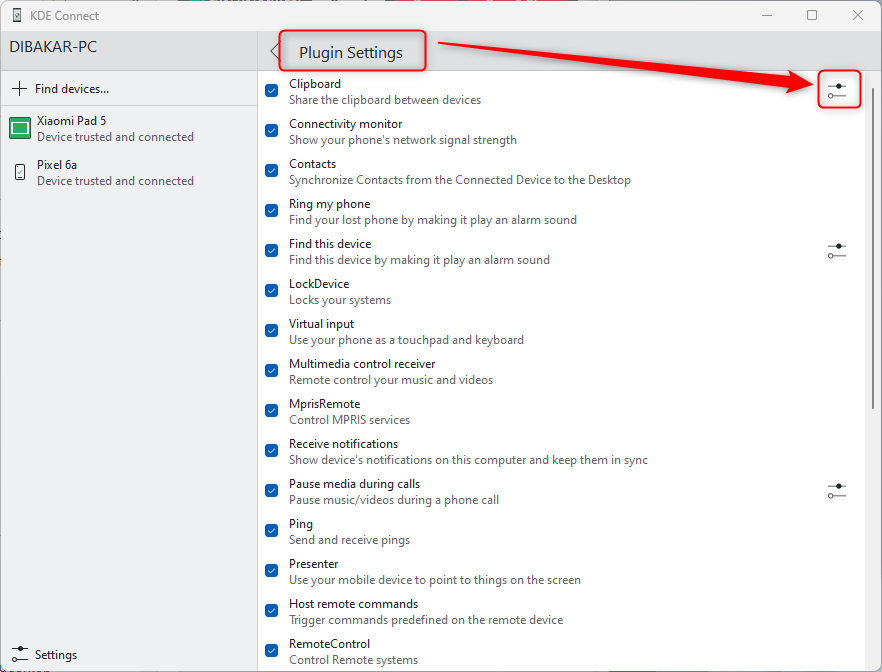The height and width of the screenshot is (672, 882).
Task: Click the Settings sliders icon in sidebar
Action: (20, 654)
